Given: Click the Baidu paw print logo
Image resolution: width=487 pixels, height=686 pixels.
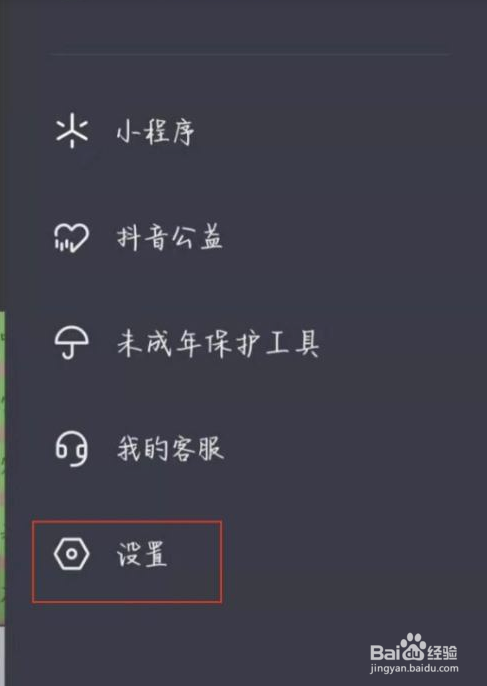Looking at the screenshot, I should click(413, 647).
